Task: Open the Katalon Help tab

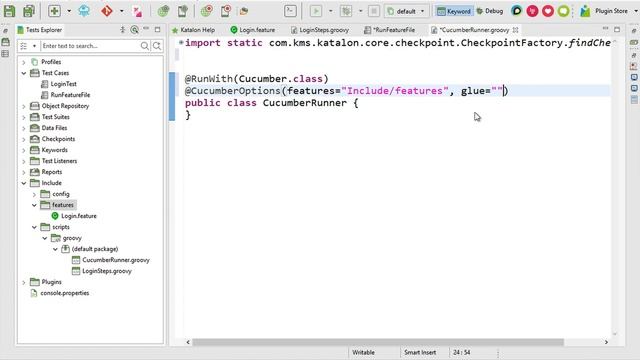Action: click(x=193, y=30)
